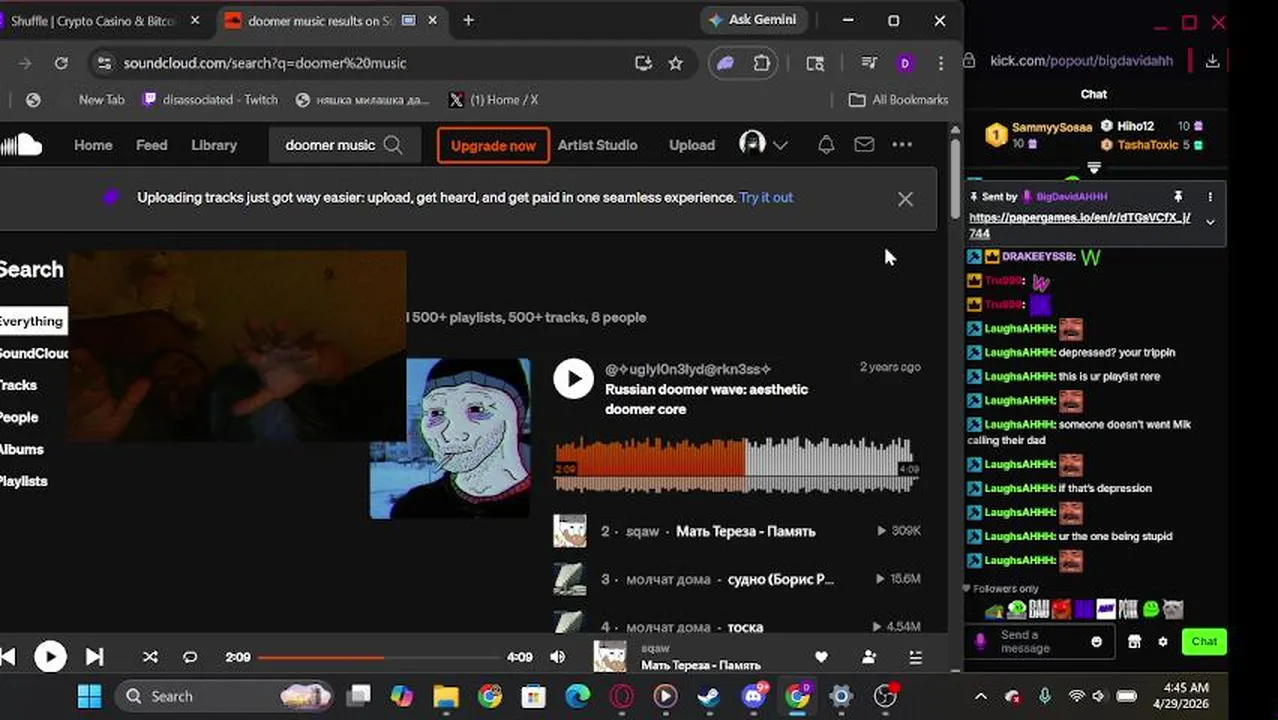Open pinned papergames.io link in chat
The image size is (1278, 720).
(1079, 225)
